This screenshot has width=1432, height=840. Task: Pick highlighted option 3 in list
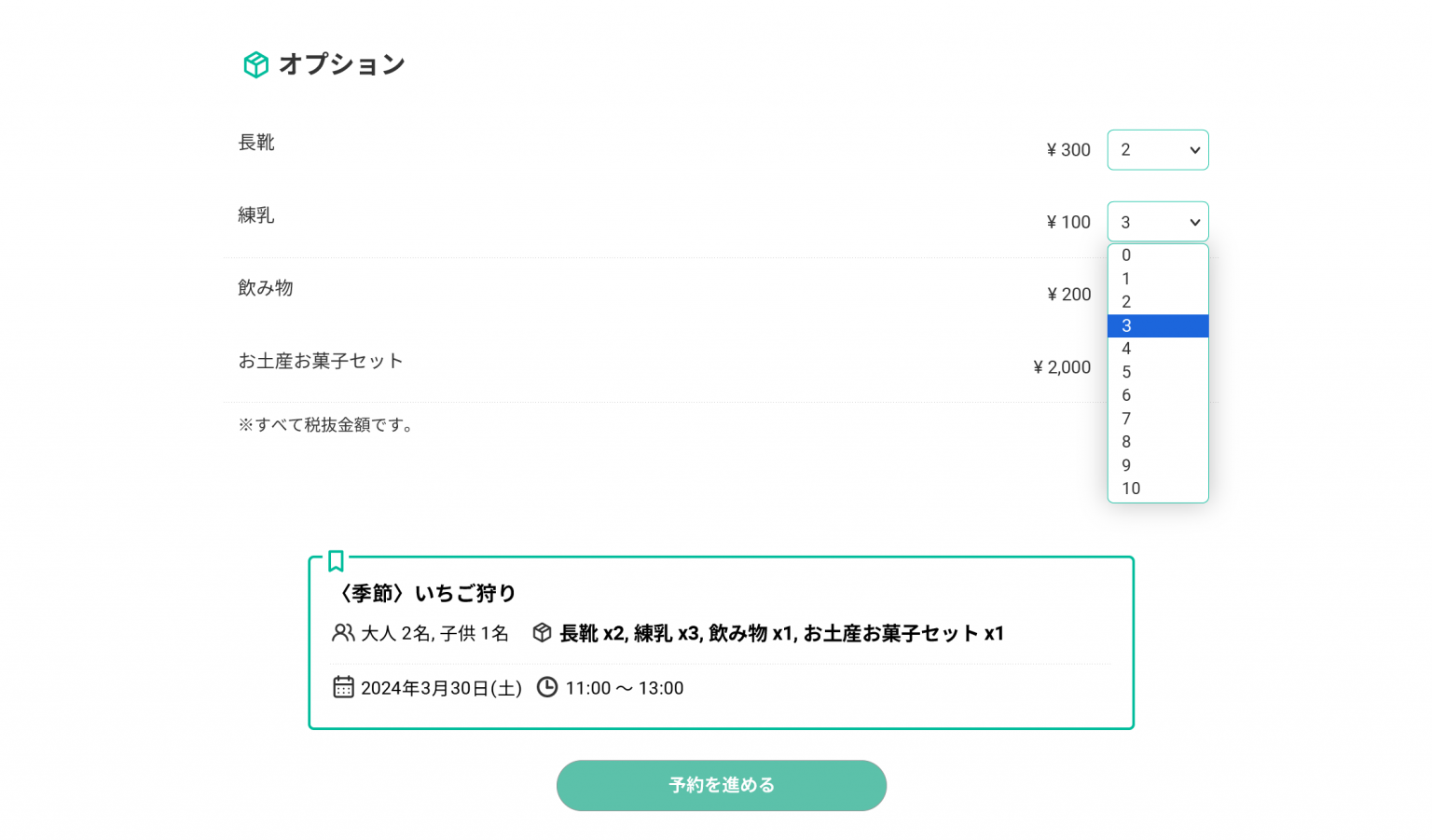coord(1157,325)
